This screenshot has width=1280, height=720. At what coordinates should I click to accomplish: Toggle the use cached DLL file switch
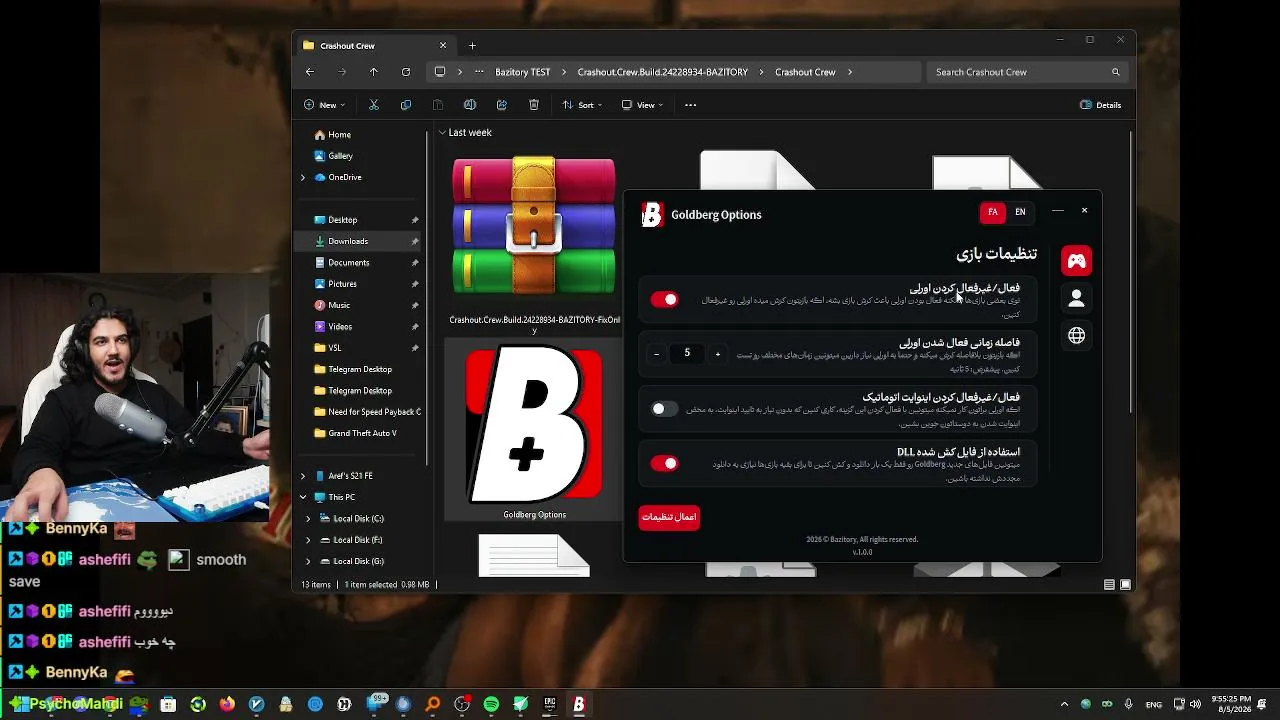coord(664,463)
